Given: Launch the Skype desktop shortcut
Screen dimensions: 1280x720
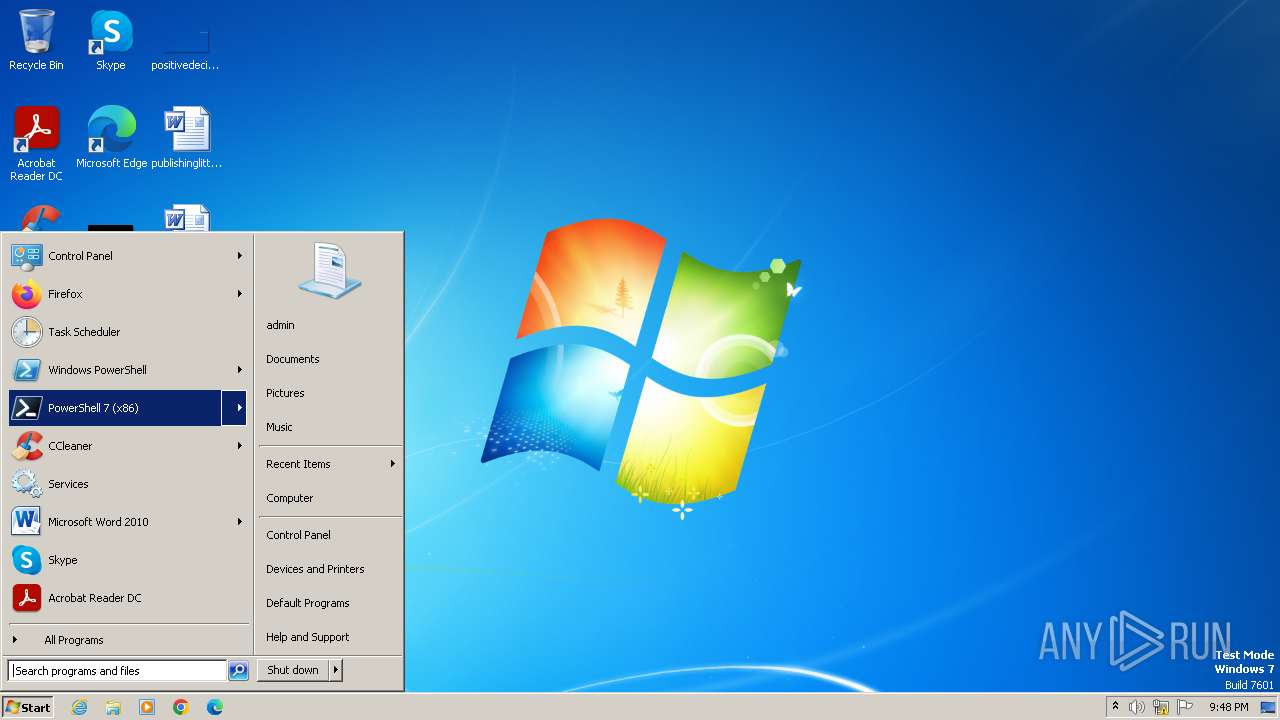Looking at the screenshot, I should click(x=111, y=40).
